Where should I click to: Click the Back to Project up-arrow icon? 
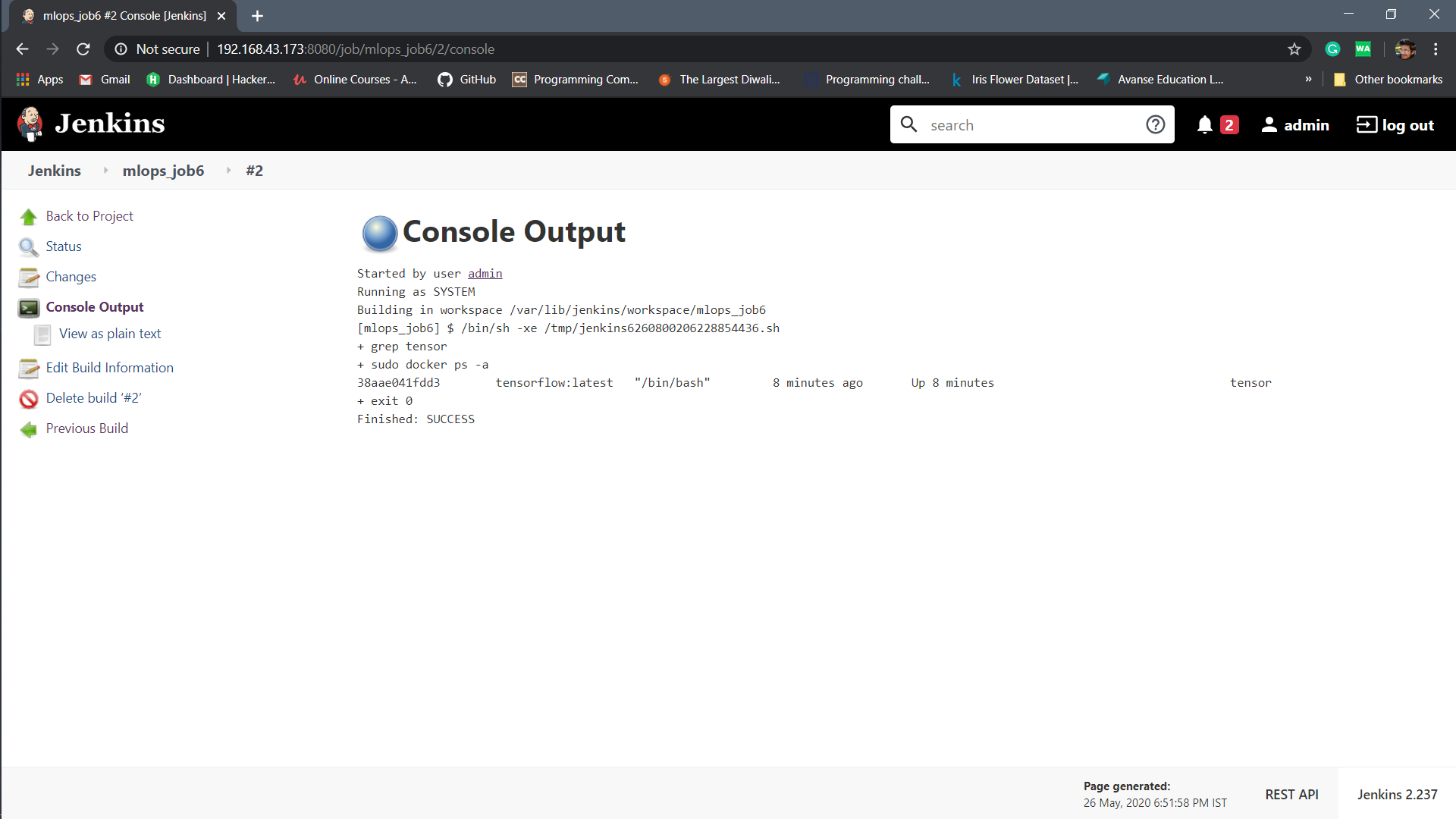pos(29,217)
